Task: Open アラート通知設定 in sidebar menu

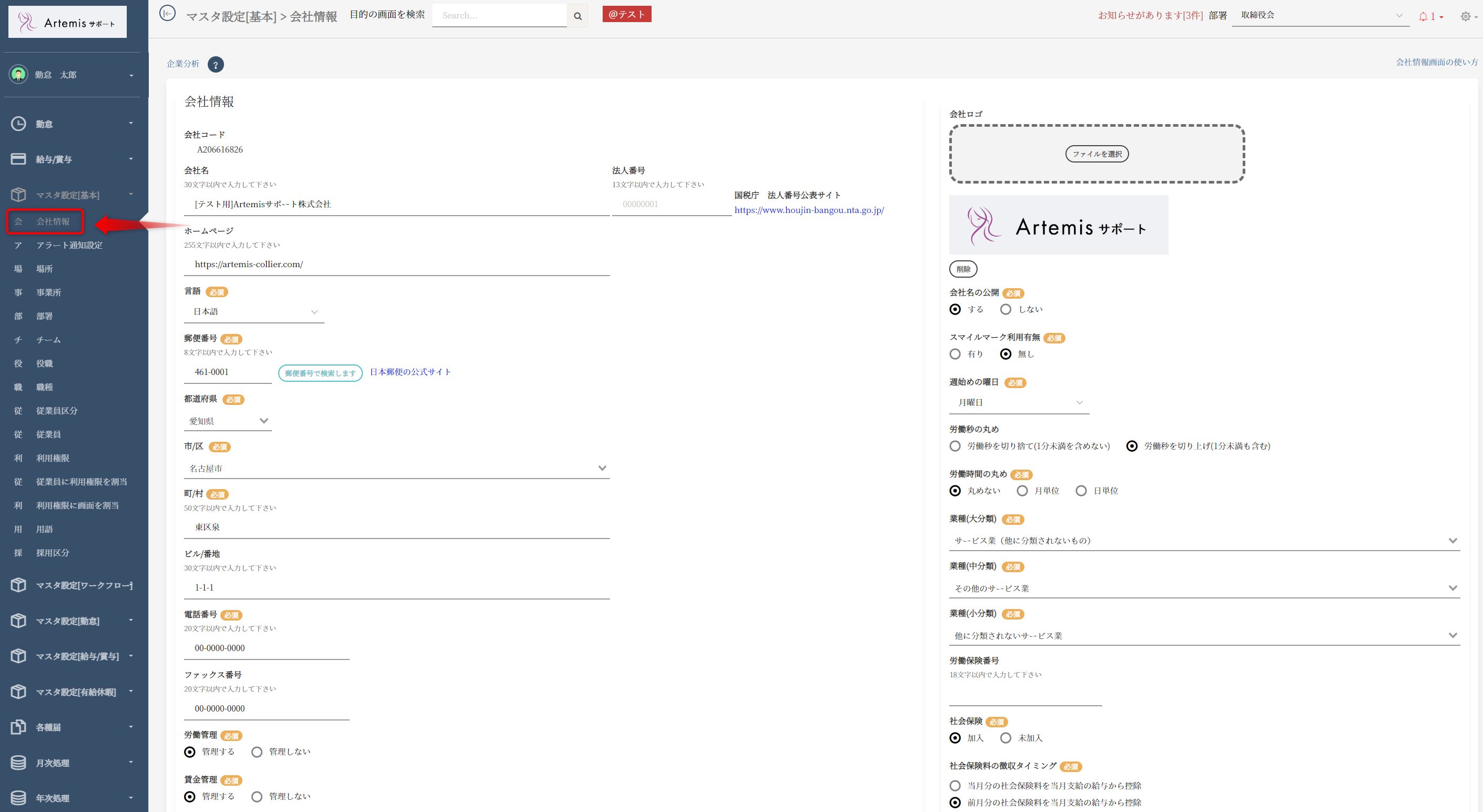Action: [69, 245]
